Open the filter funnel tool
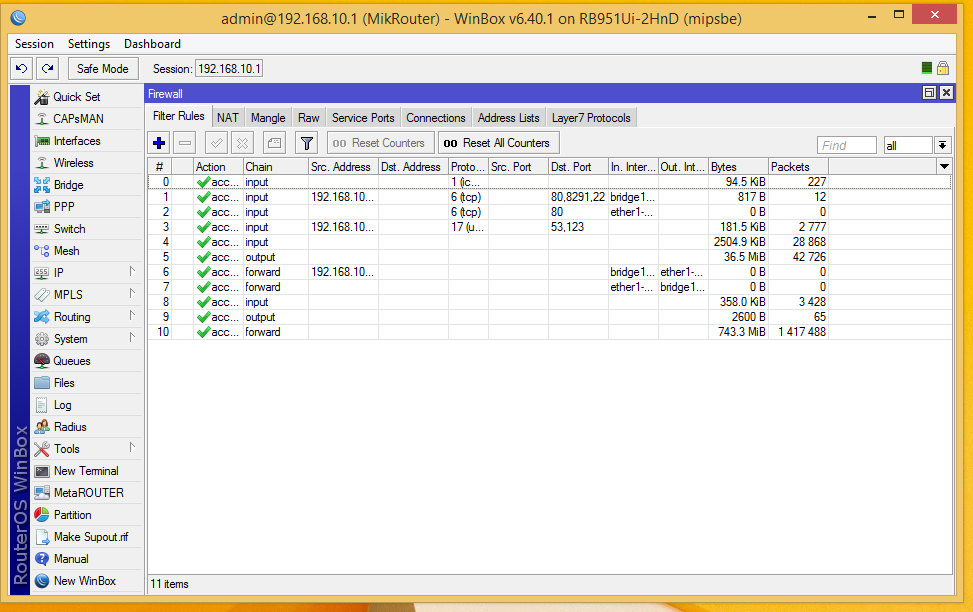Viewport: 973px width, 612px height. pyautogui.click(x=307, y=143)
